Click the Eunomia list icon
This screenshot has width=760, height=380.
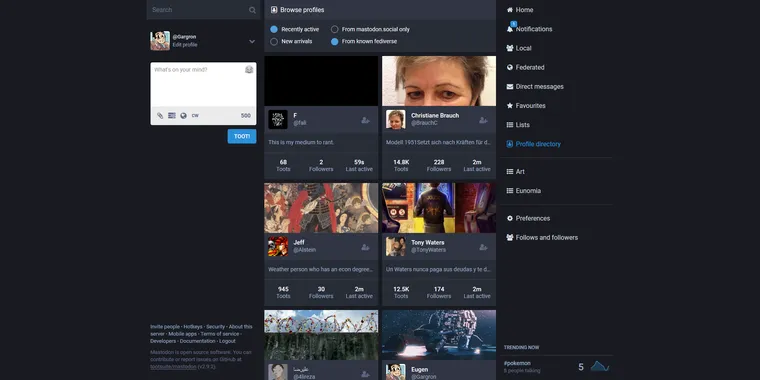pyautogui.click(x=510, y=190)
